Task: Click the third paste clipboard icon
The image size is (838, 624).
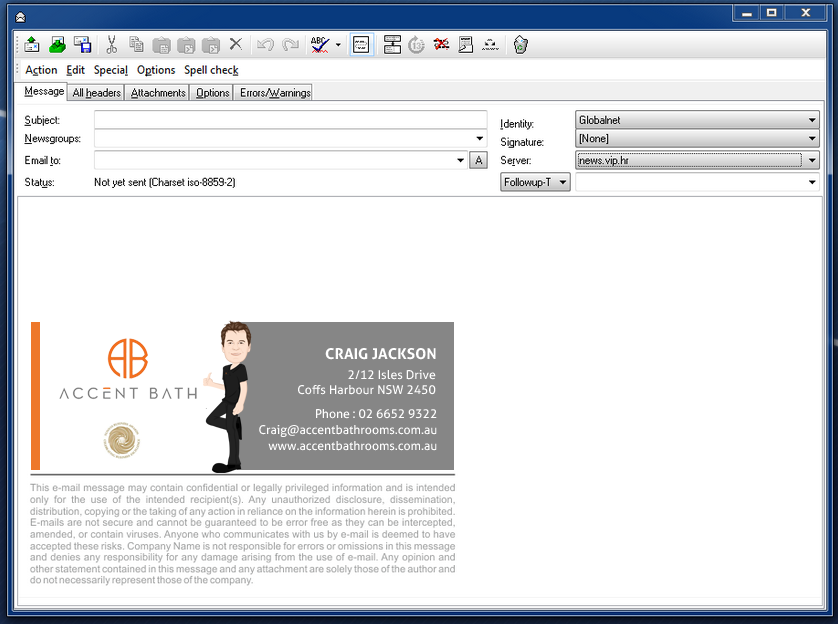Action: 211,45
